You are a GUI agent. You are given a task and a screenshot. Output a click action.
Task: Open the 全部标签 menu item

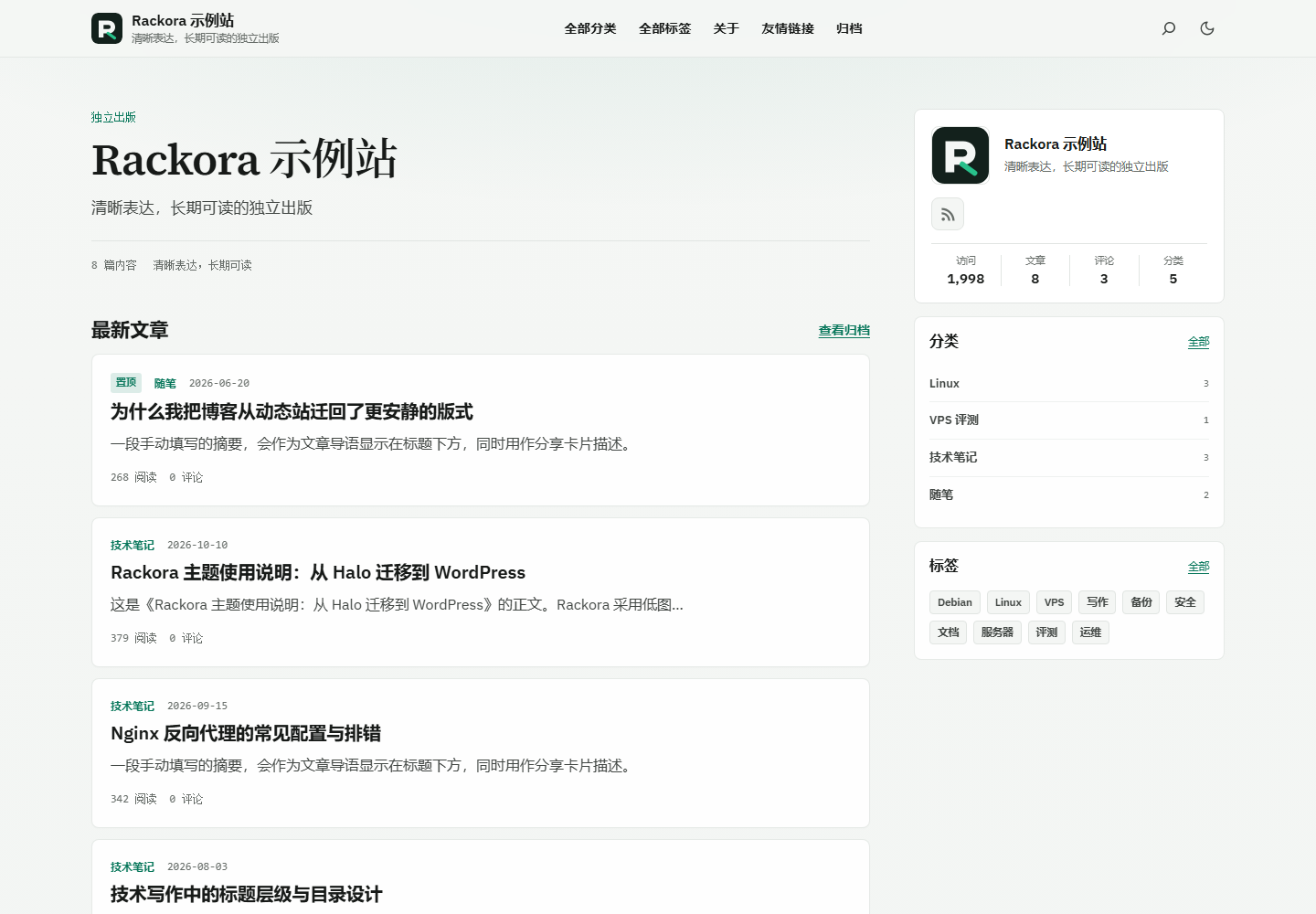(x=665, y=28)
